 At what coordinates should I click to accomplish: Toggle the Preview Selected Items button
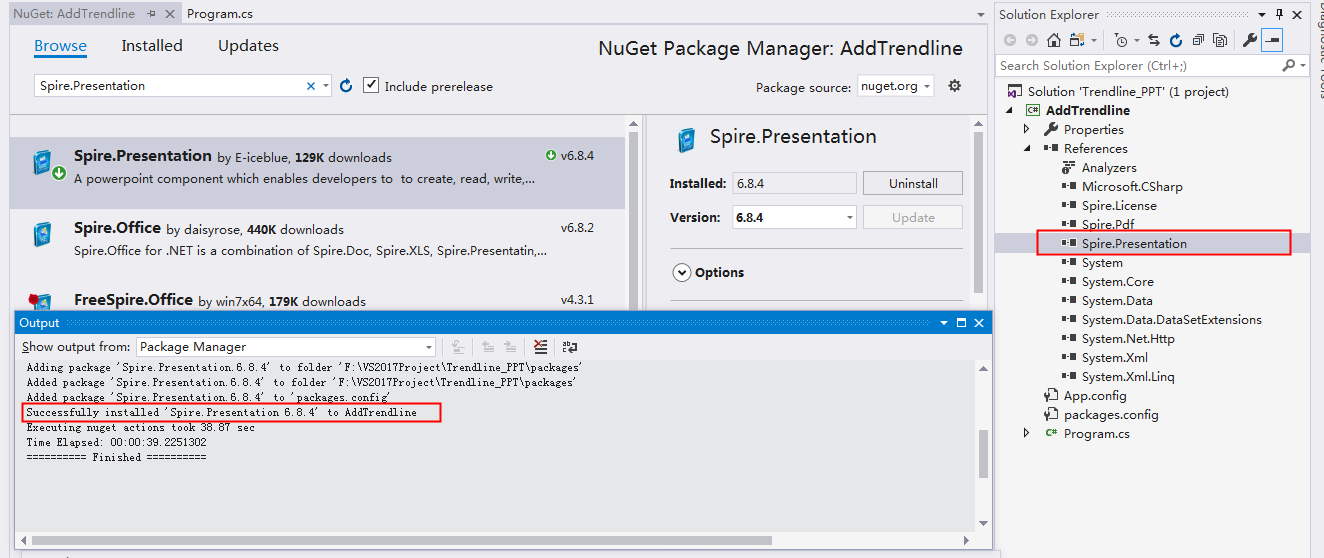(x=1272, y=40)
